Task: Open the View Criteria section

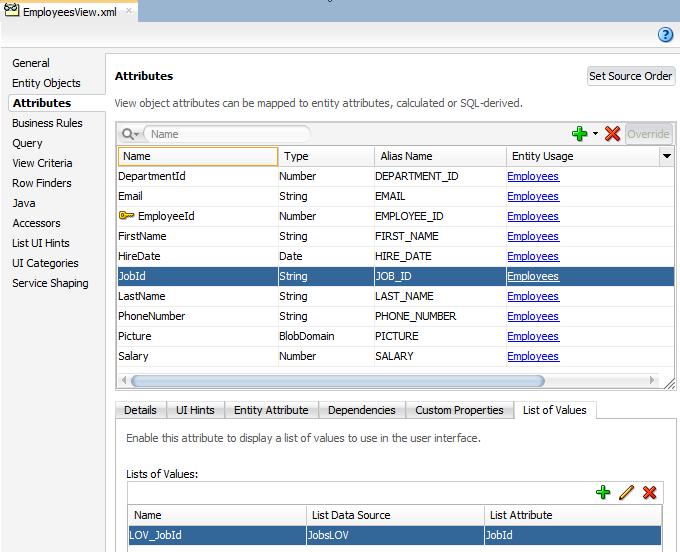Action: click(x=42, y=163)
